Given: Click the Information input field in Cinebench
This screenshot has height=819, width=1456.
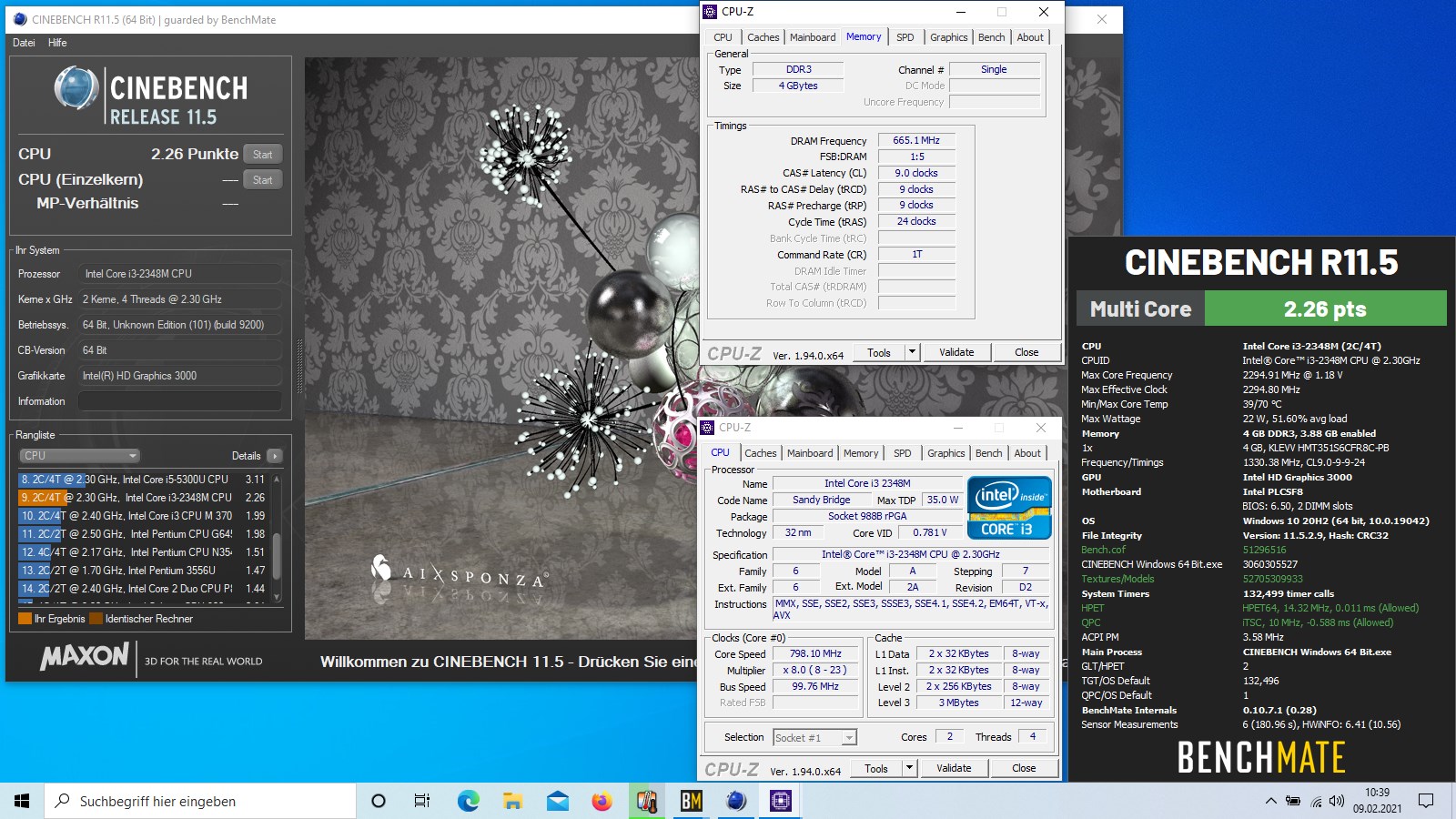Looking at the screenshot, I should click(x=180, y=401).
